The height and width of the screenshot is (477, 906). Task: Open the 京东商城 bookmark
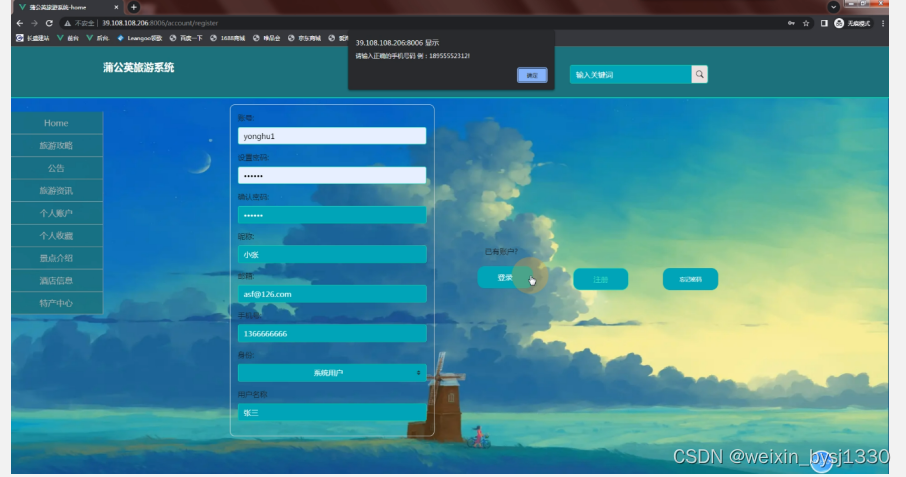(305, 38)
